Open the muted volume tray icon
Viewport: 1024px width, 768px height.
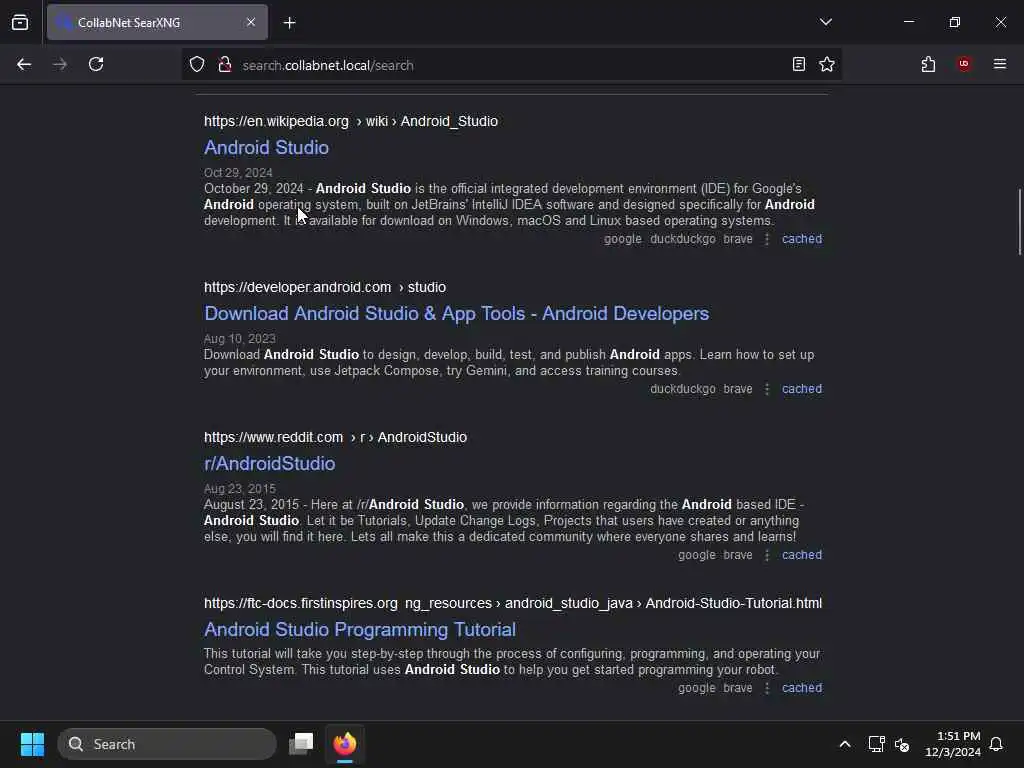tap(902, 744)
